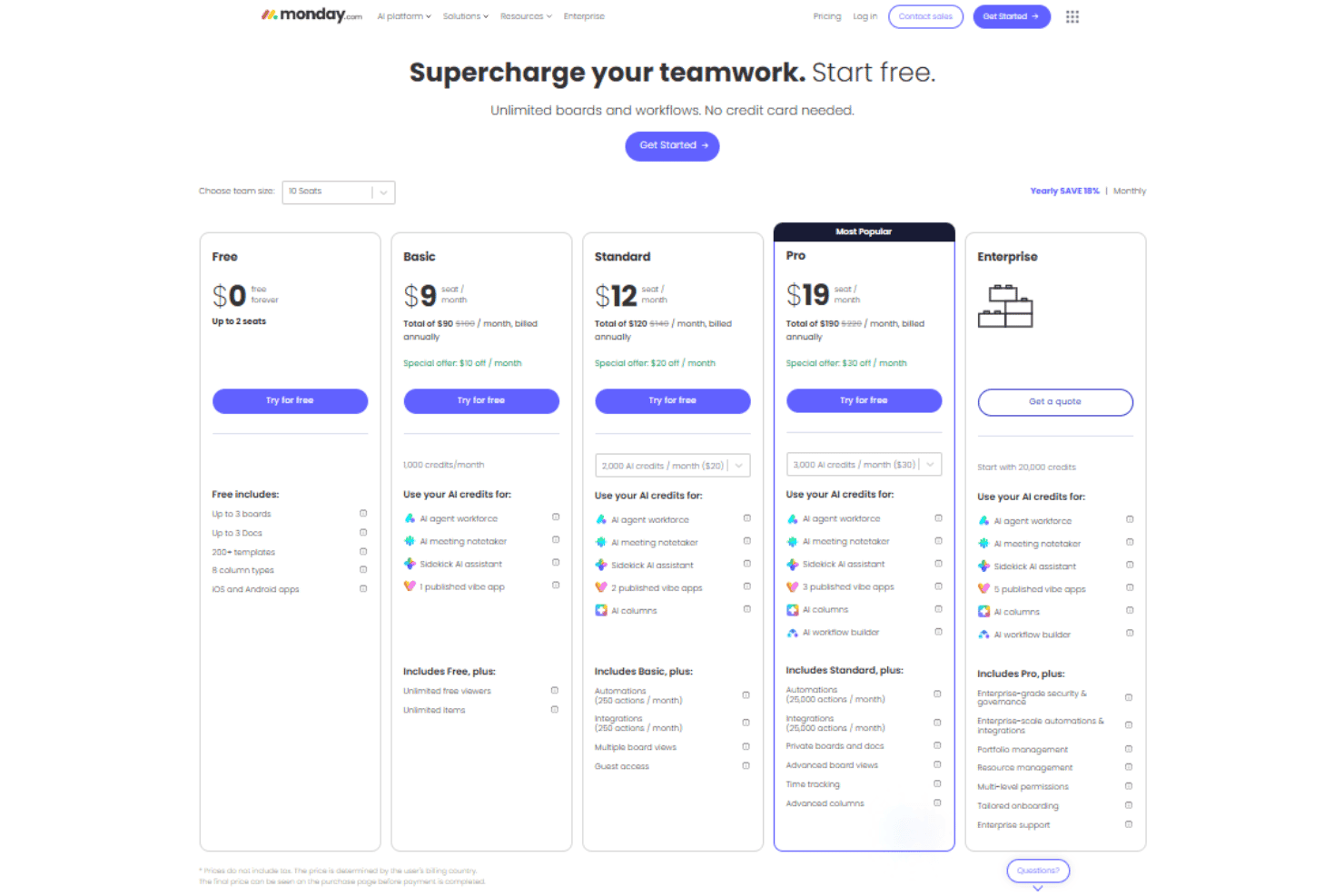Image resolution: width=1344 pixels, height=896 pixels.
Task: Get a quote for Enterprise
Action: click(x=1055, y=402)
